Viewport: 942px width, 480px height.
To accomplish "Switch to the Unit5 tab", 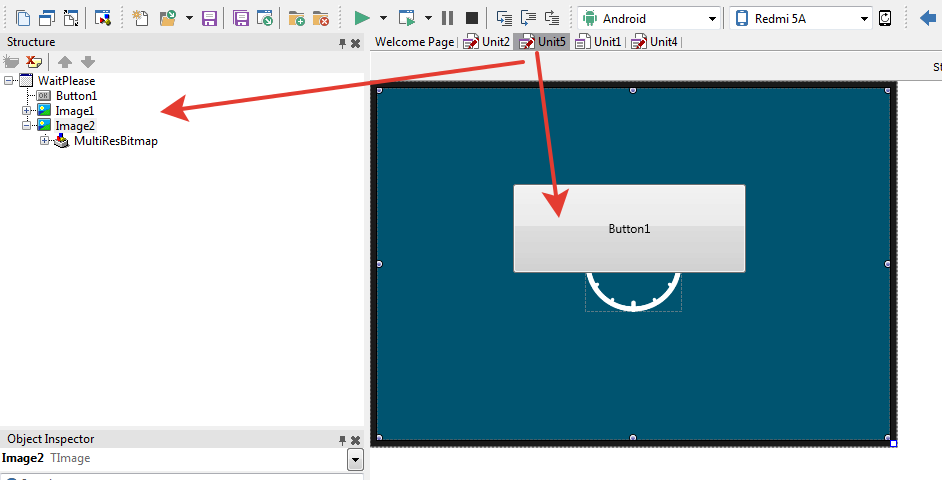I will tap(542, 42).
